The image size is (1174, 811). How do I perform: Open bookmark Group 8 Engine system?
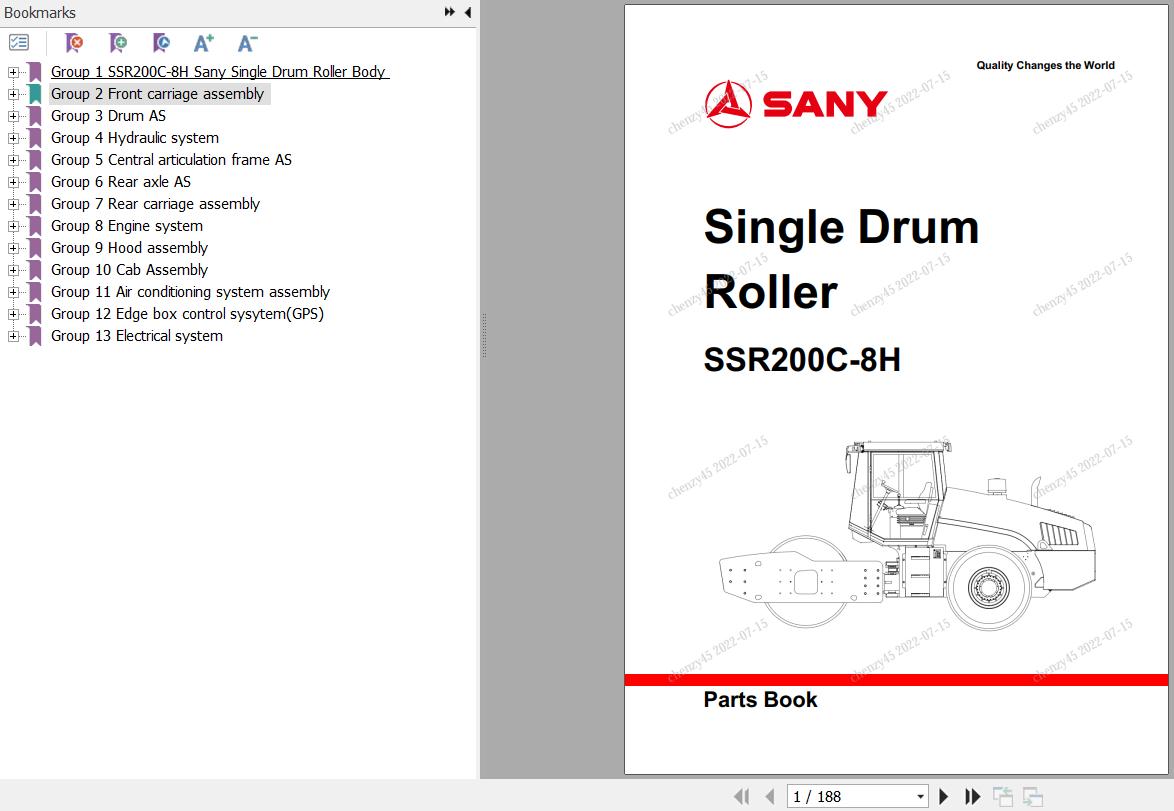(x=127, y=226)
